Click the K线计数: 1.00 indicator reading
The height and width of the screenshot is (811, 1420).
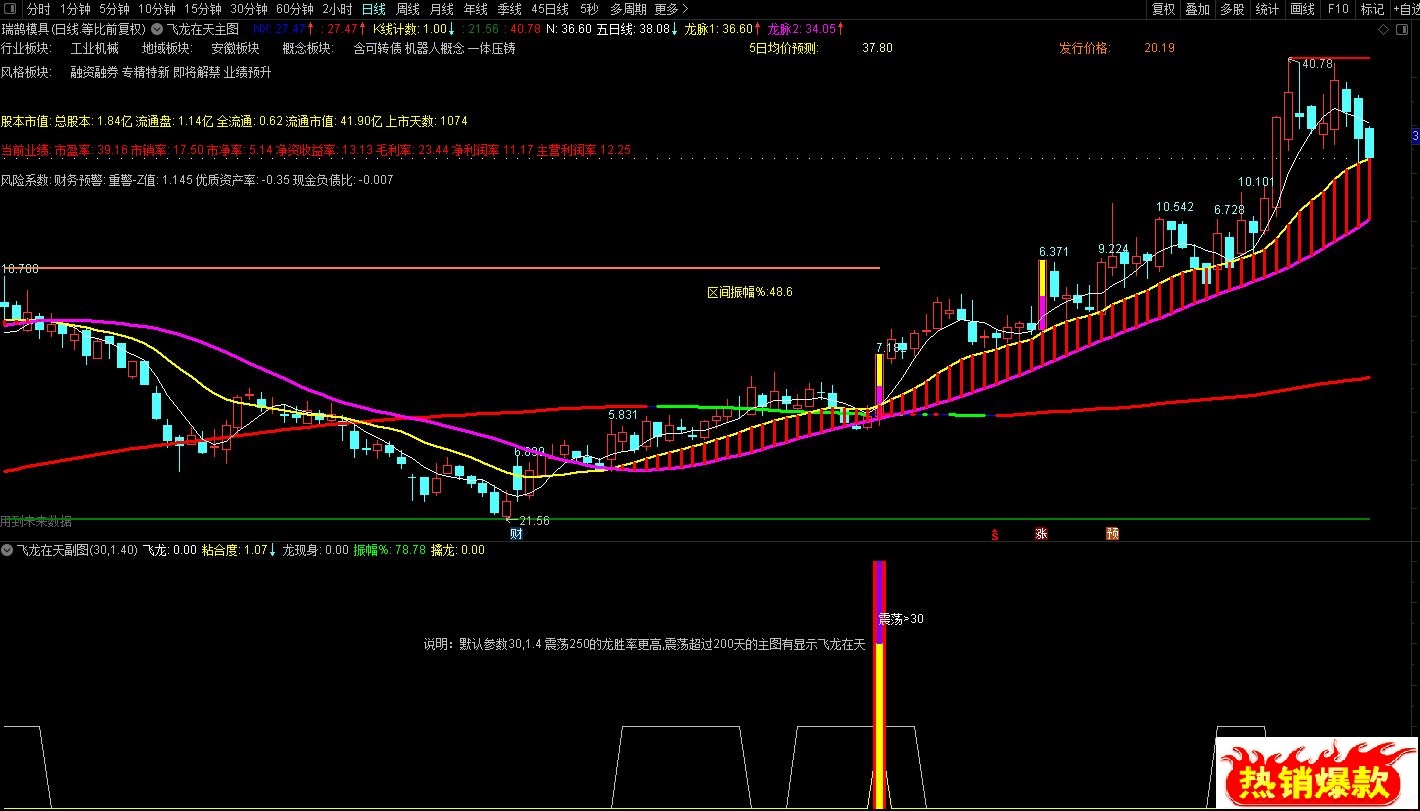coord(414,30)
